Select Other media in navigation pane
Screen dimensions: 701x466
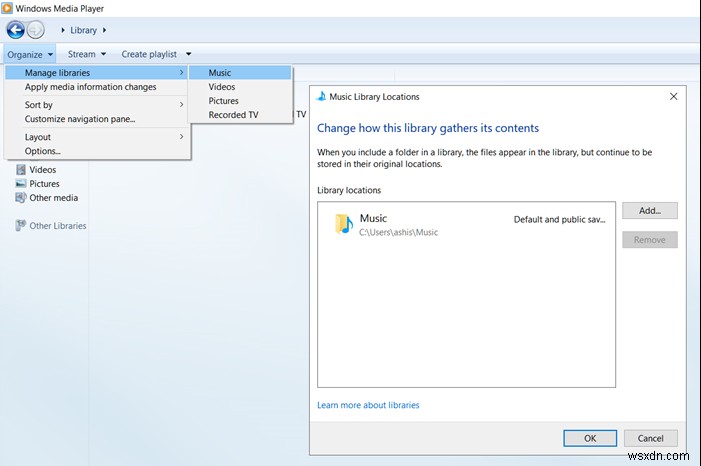[54, 197]
